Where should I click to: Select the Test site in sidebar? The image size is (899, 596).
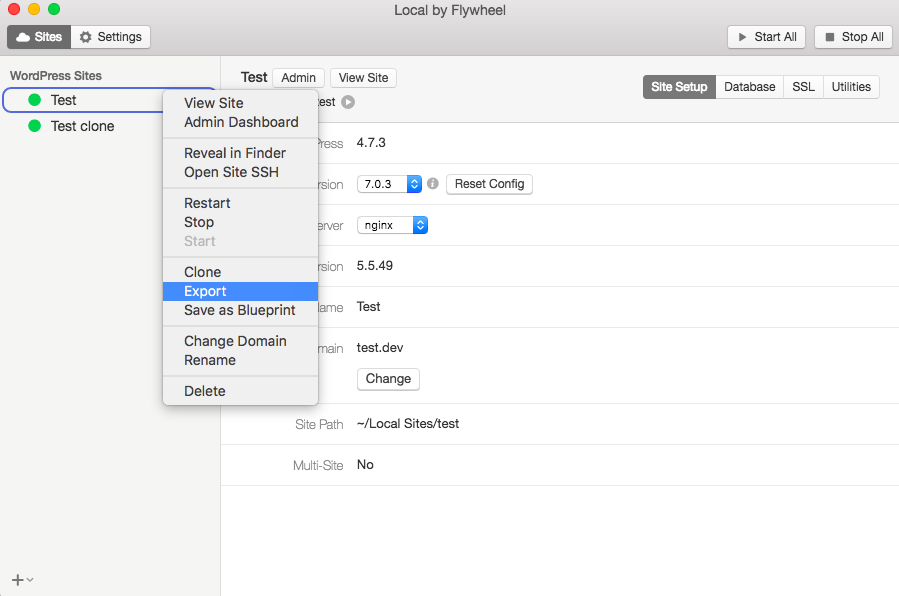(83, 100)
